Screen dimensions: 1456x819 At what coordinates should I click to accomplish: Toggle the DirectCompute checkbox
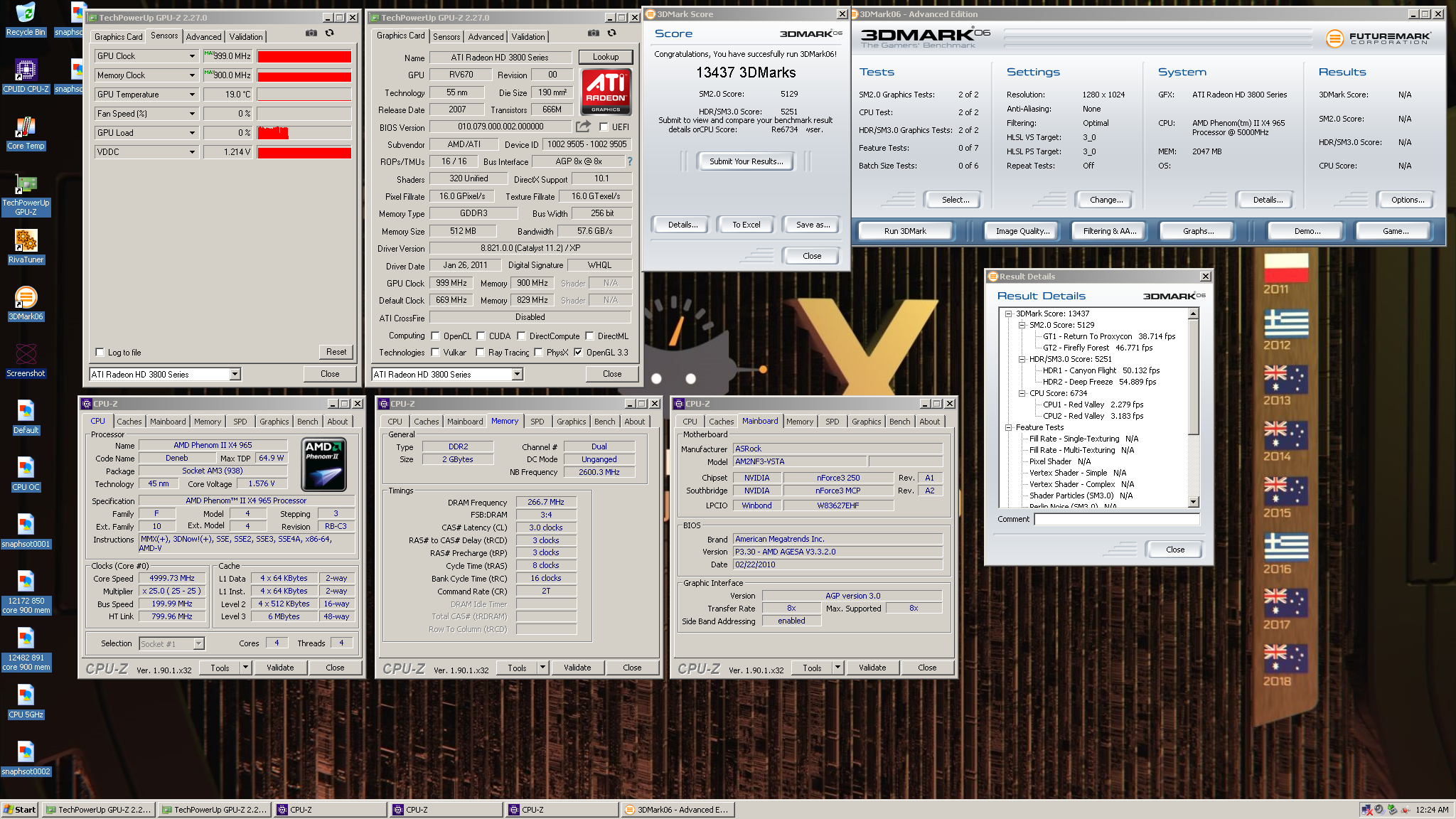tap(521, 336)
